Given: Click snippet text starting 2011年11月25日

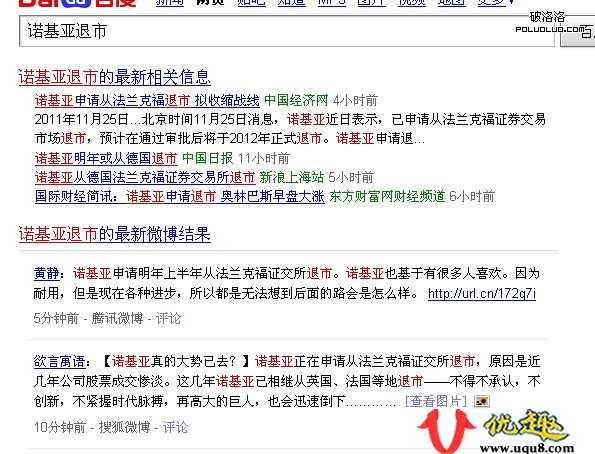Looking at the screenshot, I should click(290, 129).
